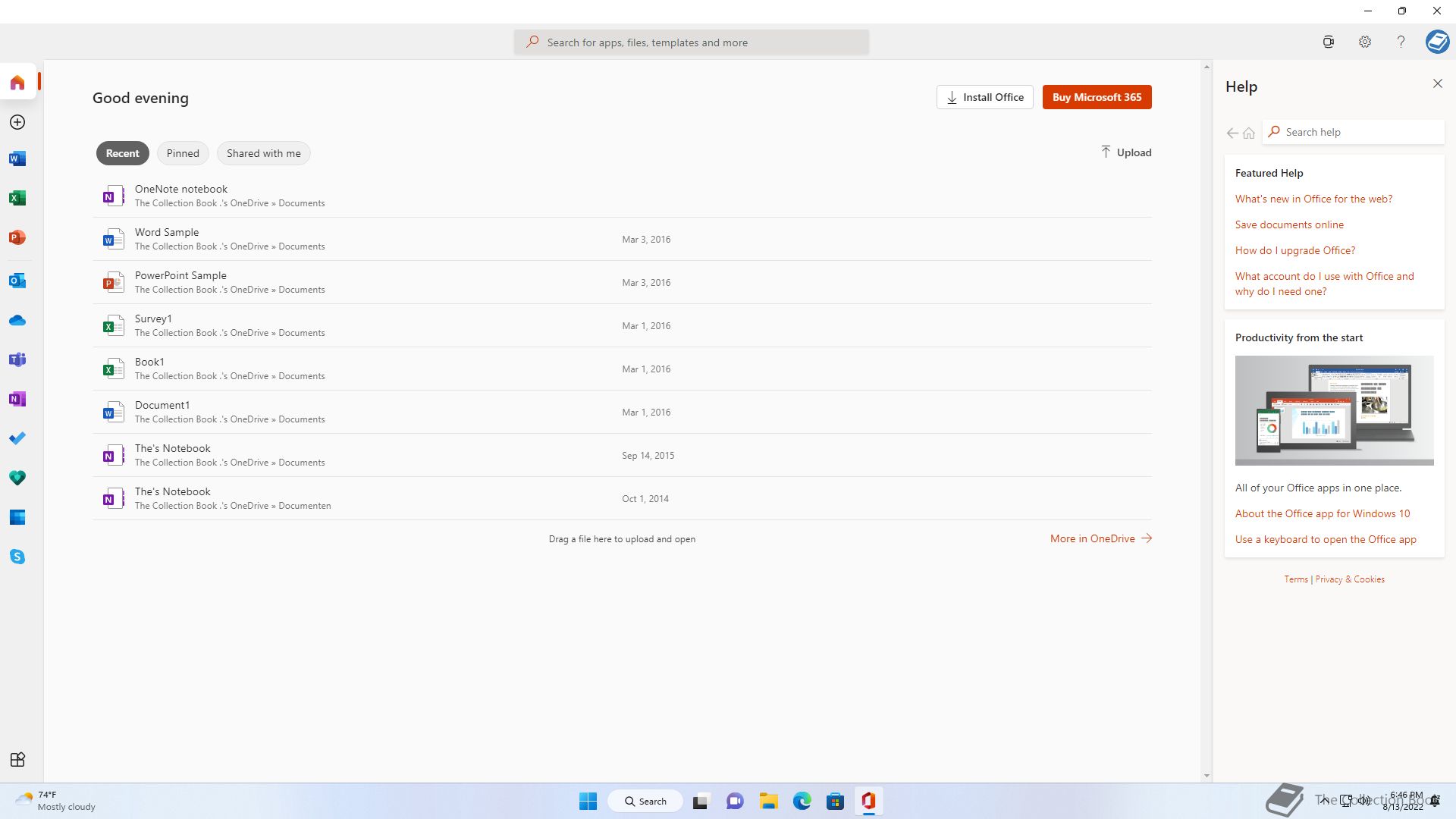Open More in OneDrive link
Screen dimensions: 1456x819
click(x=1101, y=538)
